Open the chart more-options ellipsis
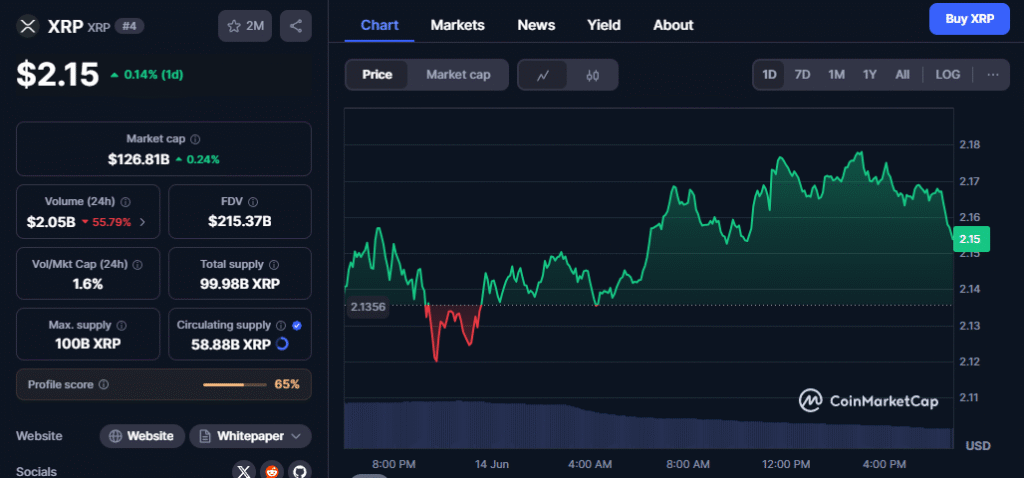The height and width of the screenshot is (478, 1024). pyautogui.click(x=993, y=74)
